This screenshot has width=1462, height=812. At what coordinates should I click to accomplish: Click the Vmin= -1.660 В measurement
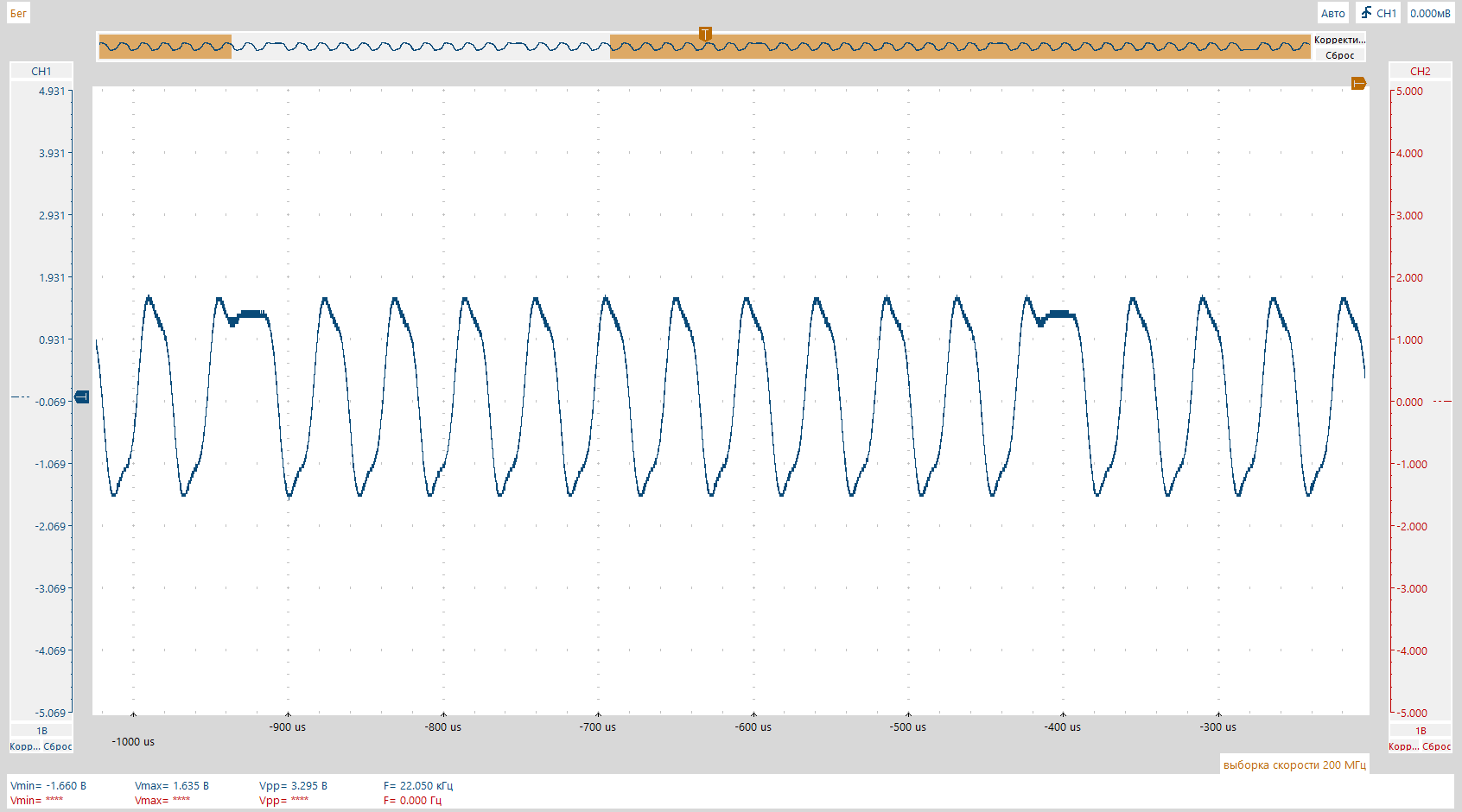tap(48, 785)
